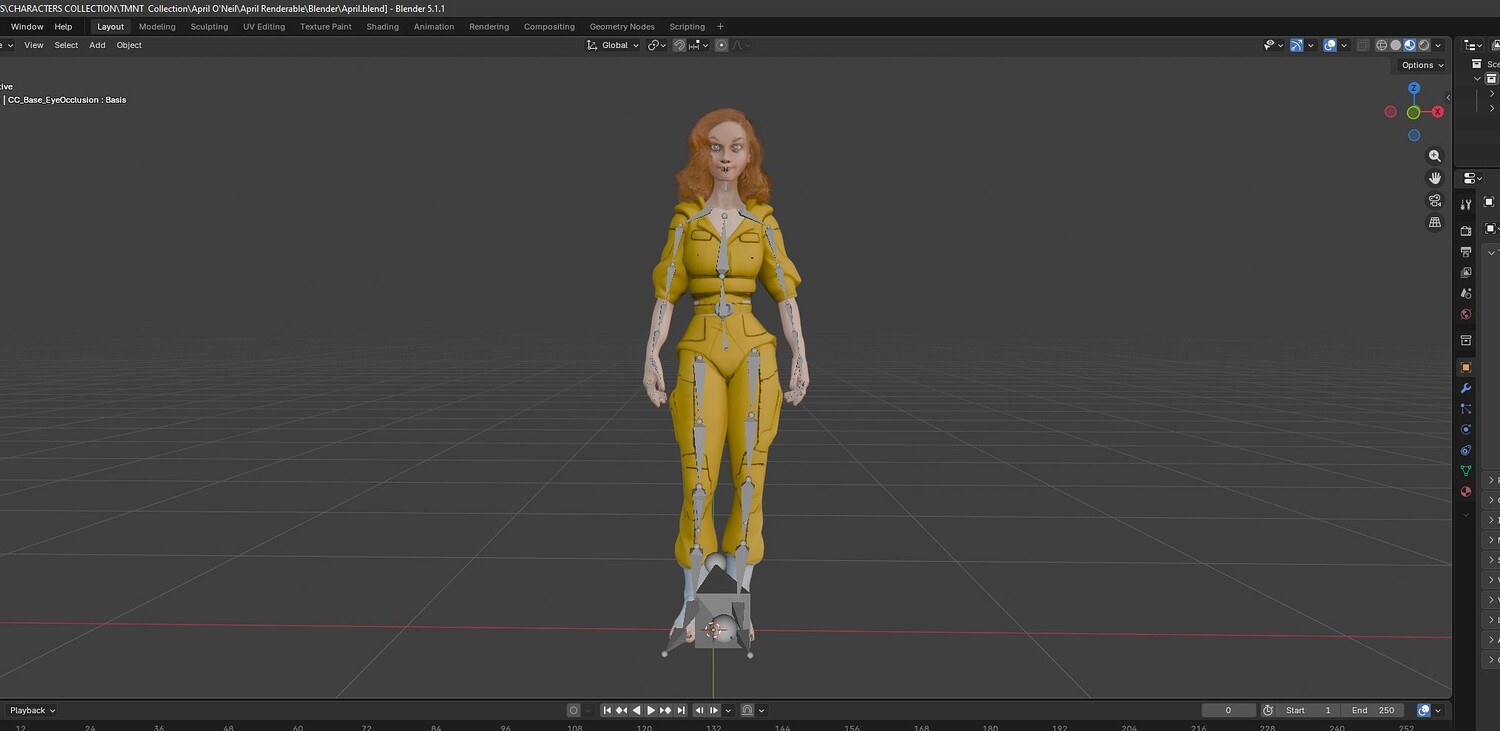Switch to the Shading workspace tab
Viewport: 1500px width, 731px height.
point(383,27)
